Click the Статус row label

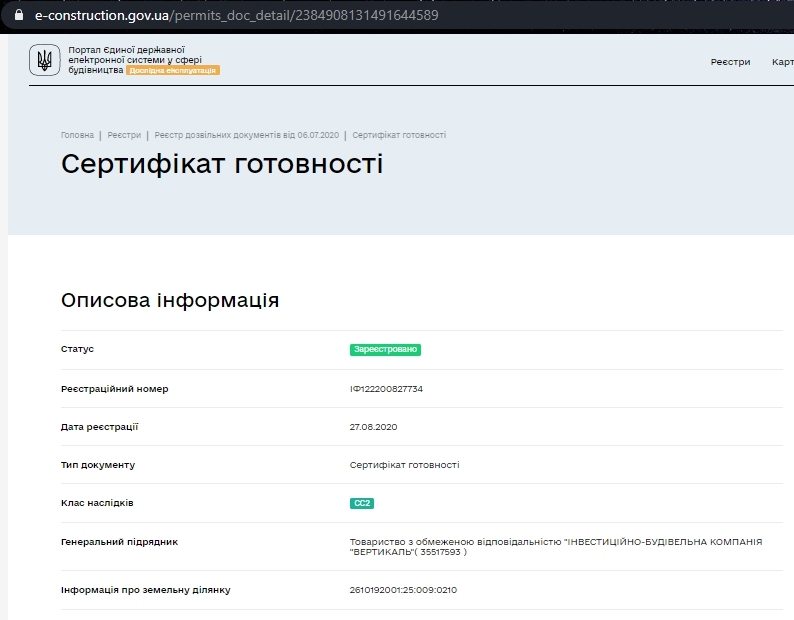click(77, 349)
